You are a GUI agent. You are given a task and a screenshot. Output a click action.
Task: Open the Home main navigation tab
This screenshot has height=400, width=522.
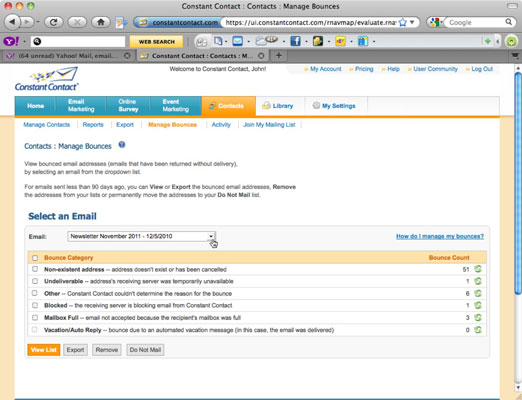[35, 106]
